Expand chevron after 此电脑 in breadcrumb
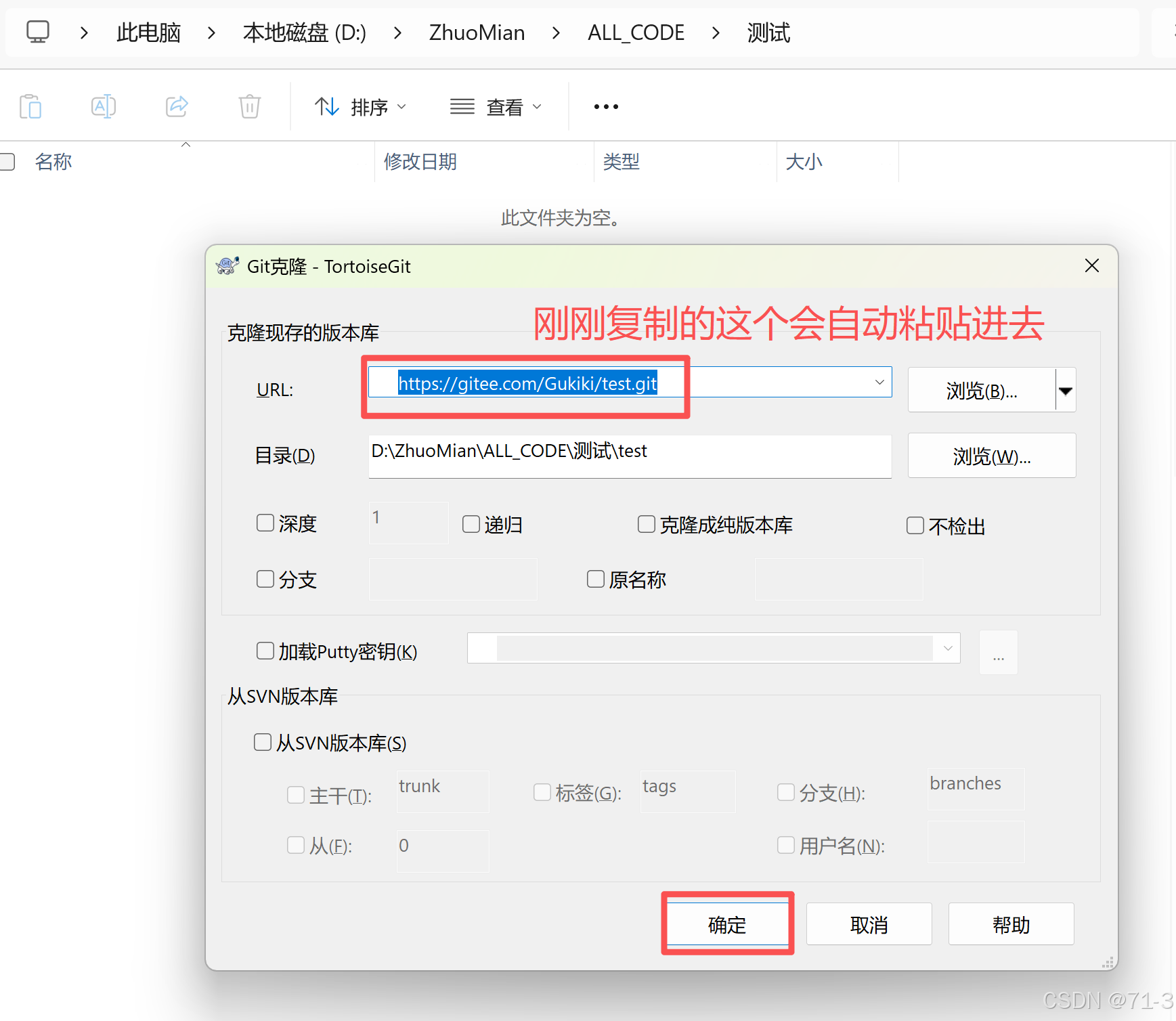Viewport: 1176px width, 1021px height. [212, 32]
